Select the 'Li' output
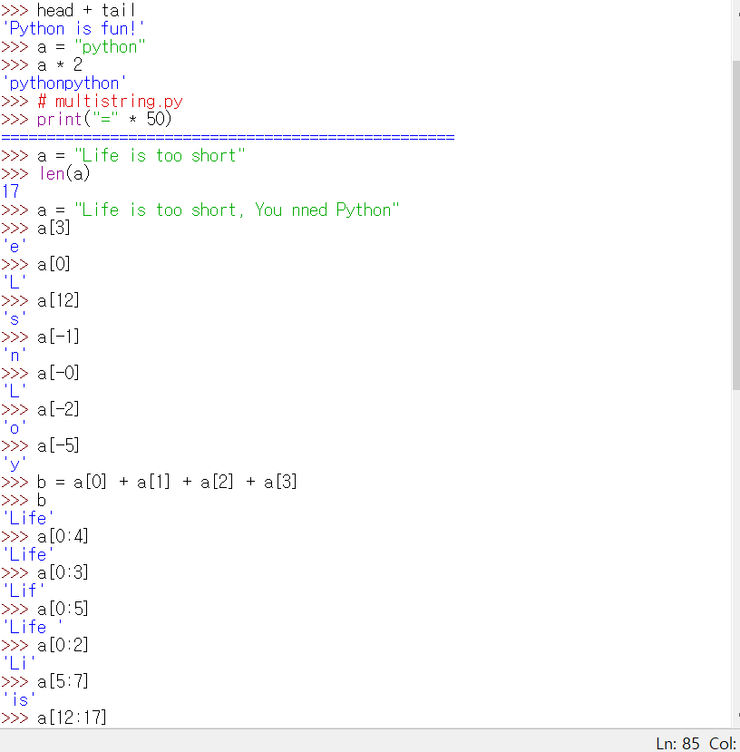This screenshot has height=752, width=740. (x=19, y=664)
